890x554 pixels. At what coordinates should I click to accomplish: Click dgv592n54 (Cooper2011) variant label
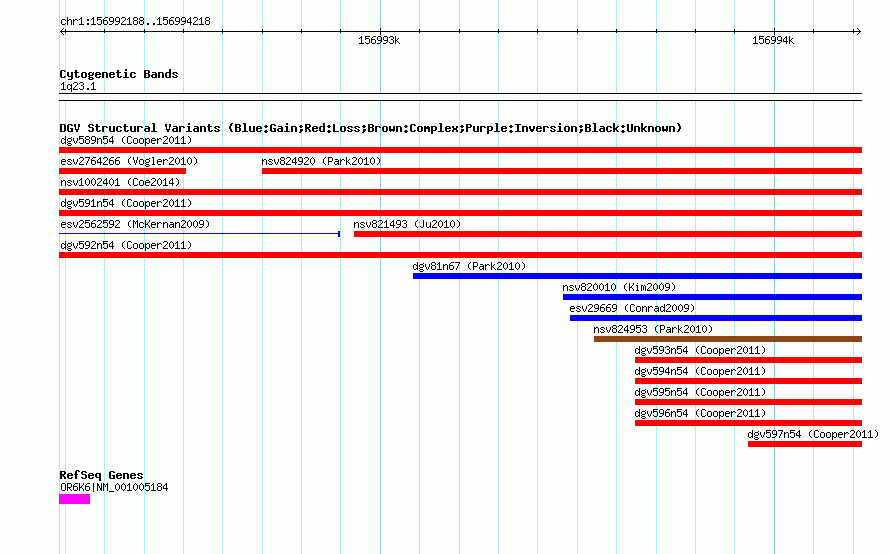(126, 245)
